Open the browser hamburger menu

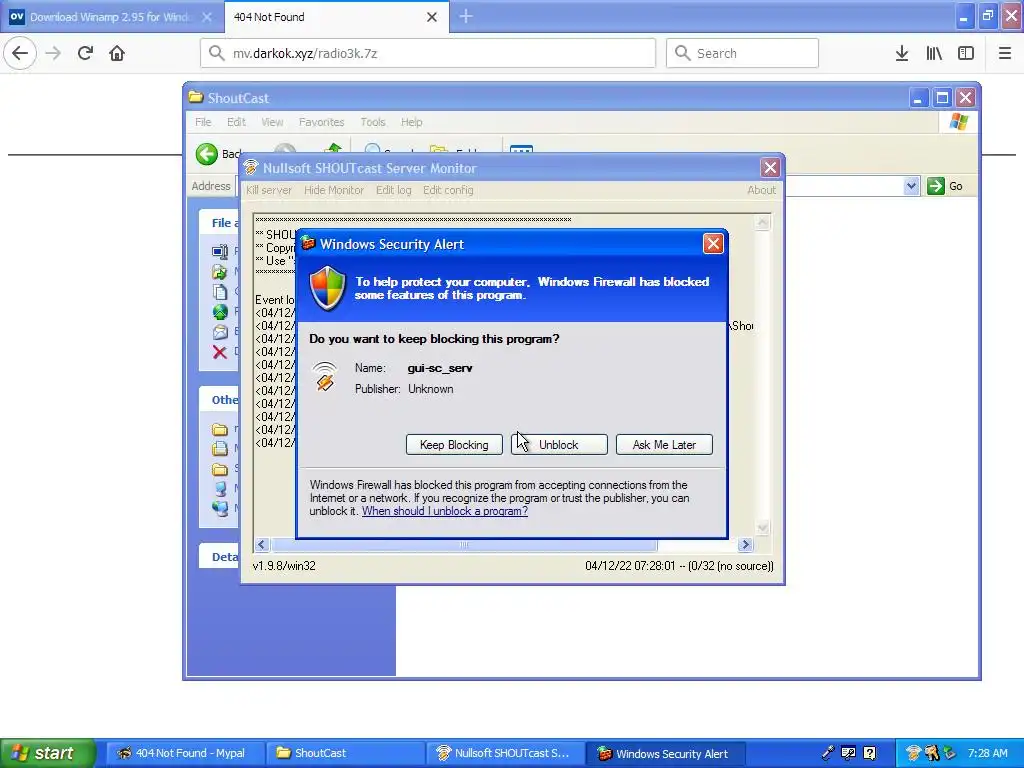pyautogui.click(x=1005, y=53)
